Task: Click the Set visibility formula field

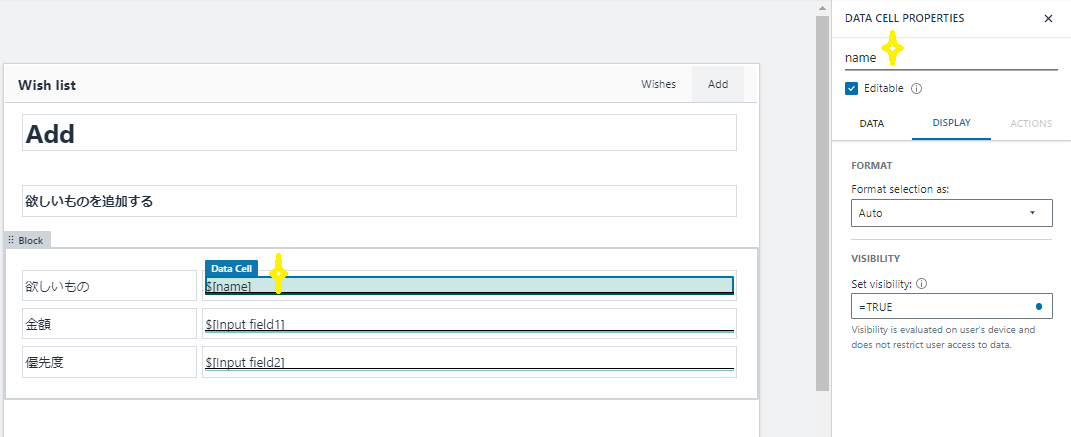Action: (x=940, y=306)
